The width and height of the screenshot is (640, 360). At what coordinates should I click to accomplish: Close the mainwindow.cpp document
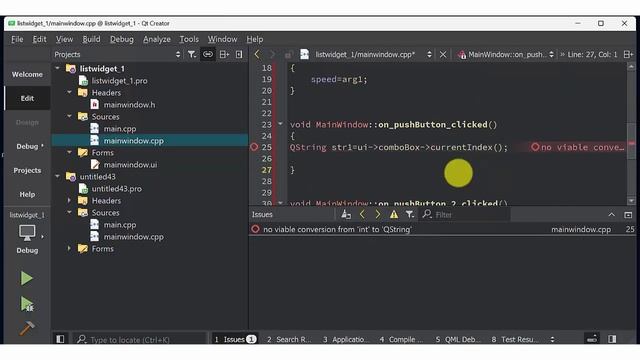click(443, 54)
